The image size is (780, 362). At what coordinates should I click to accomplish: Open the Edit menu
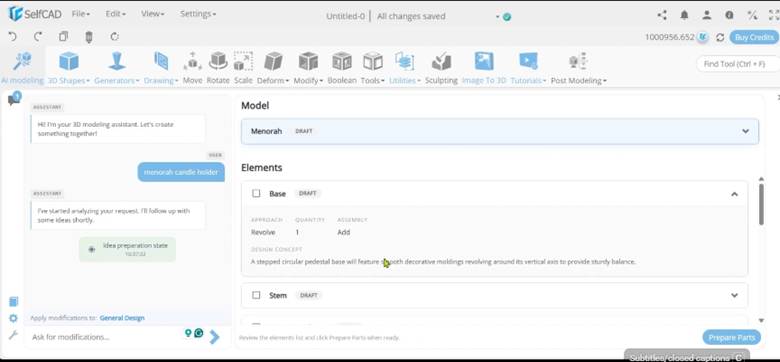[x=115, y=14]
